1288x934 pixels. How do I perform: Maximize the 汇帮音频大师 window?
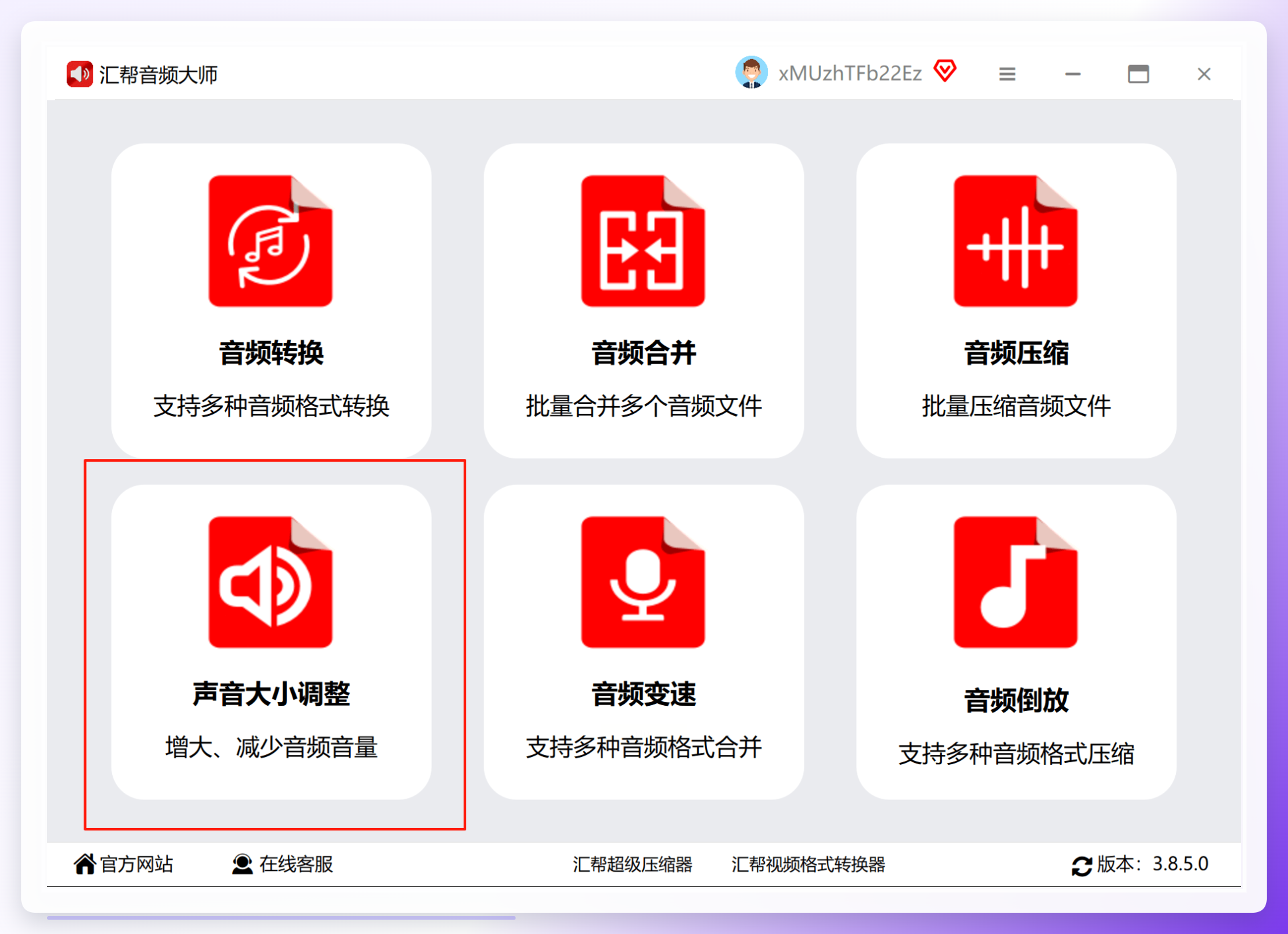pos(1139,74)
